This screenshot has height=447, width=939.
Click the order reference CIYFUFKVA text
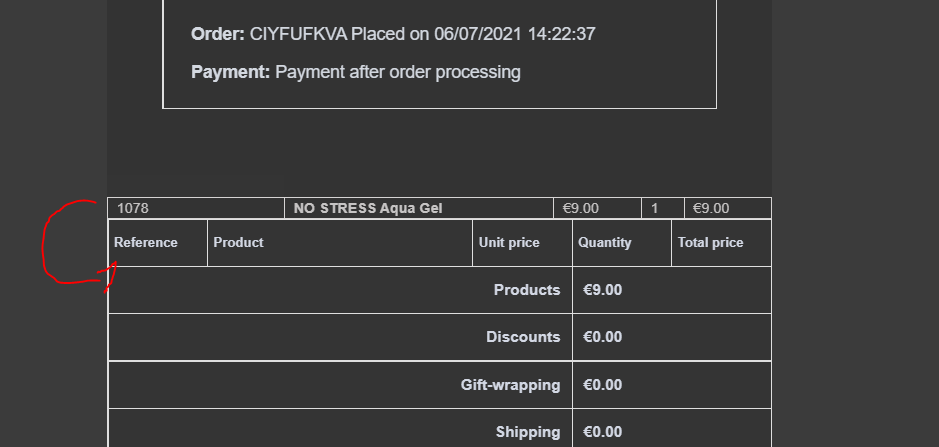tap(298, 34)
